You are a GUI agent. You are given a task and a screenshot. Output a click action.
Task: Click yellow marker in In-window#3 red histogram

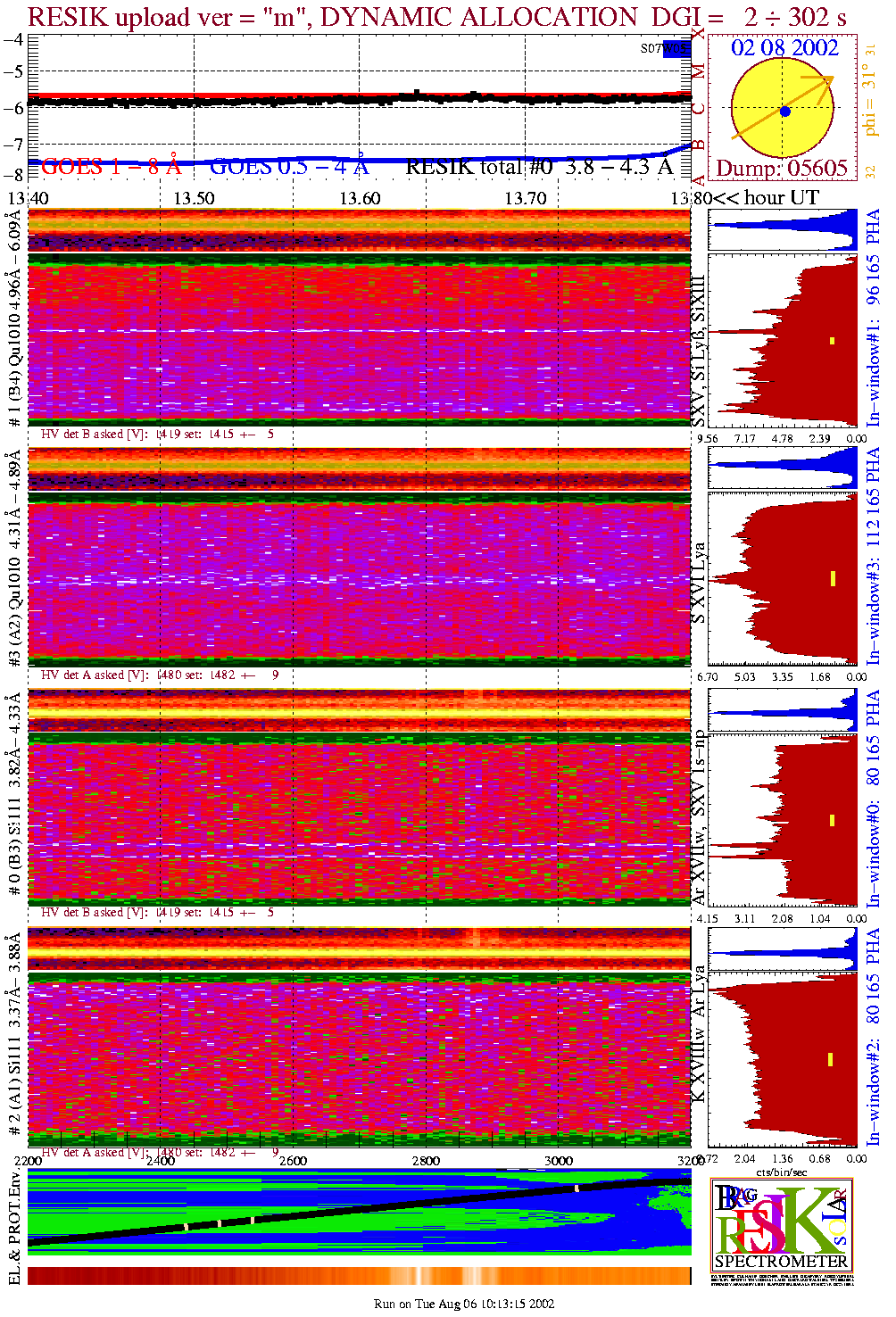click(x=832, y=578)
